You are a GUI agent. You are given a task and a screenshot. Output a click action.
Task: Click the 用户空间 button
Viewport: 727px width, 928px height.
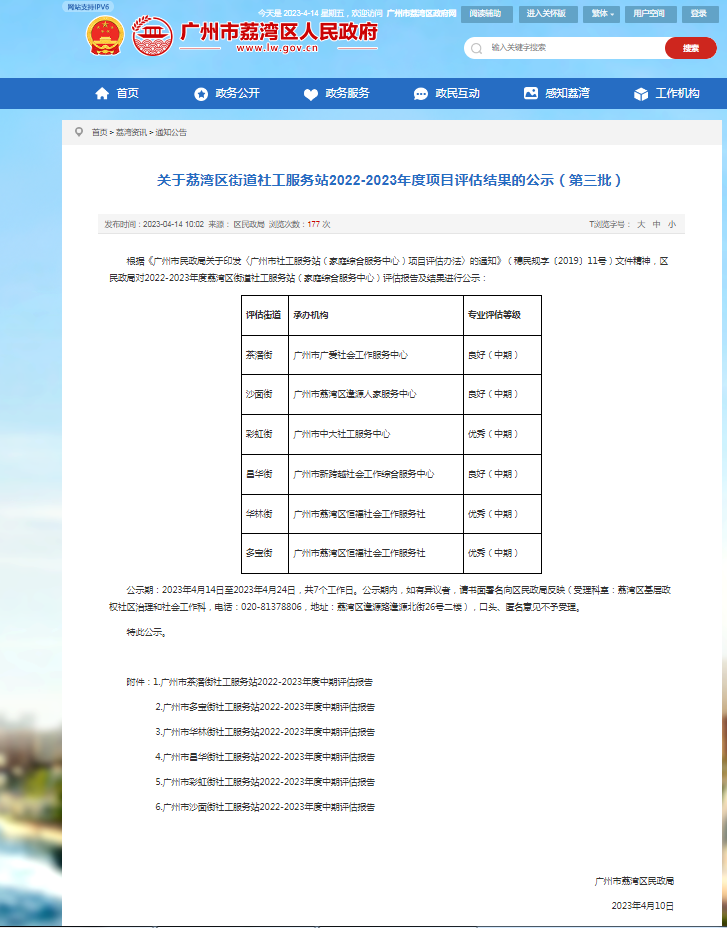tap(651, 14)
